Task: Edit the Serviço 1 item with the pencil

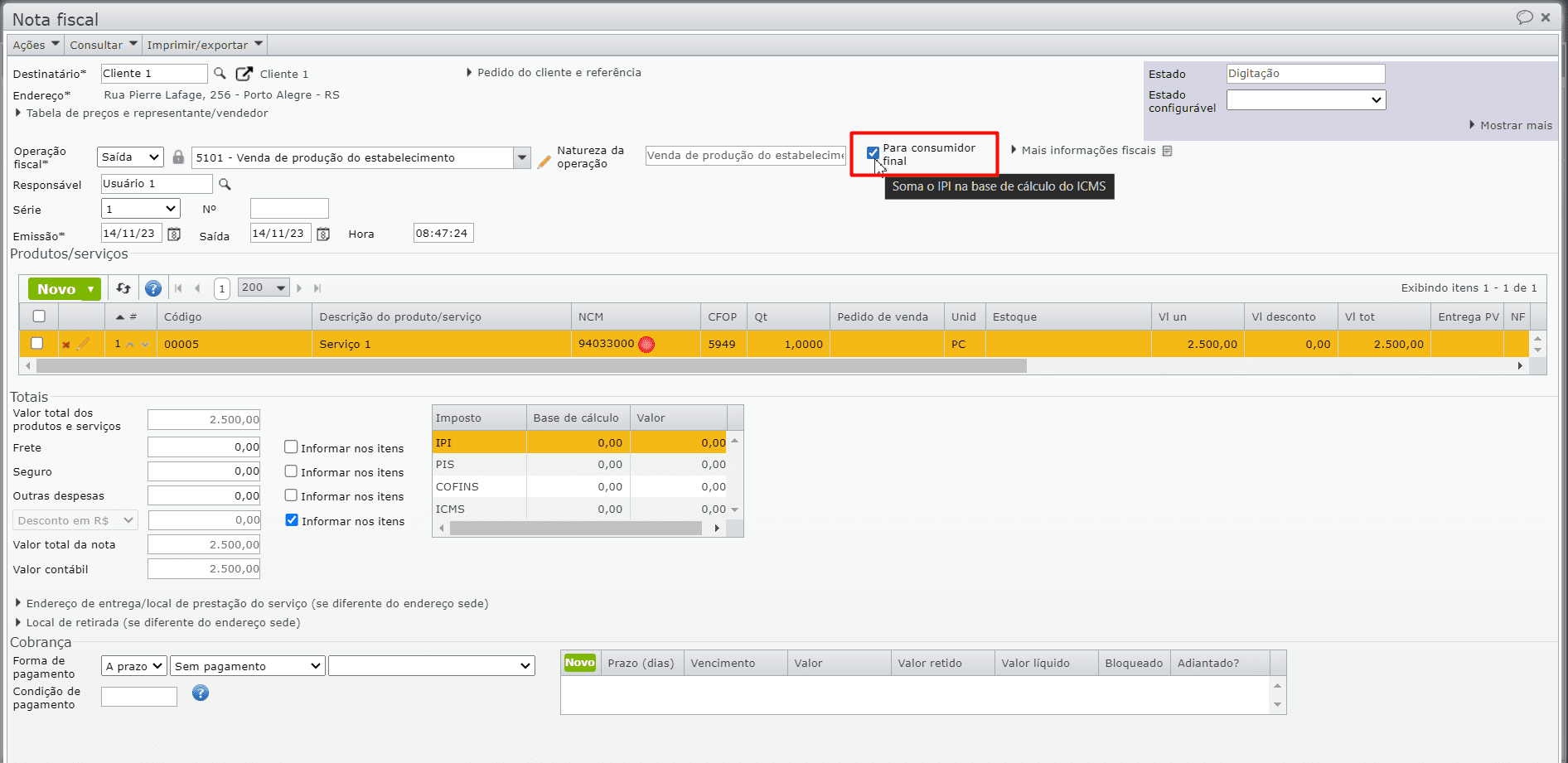Action: (83, 343)
